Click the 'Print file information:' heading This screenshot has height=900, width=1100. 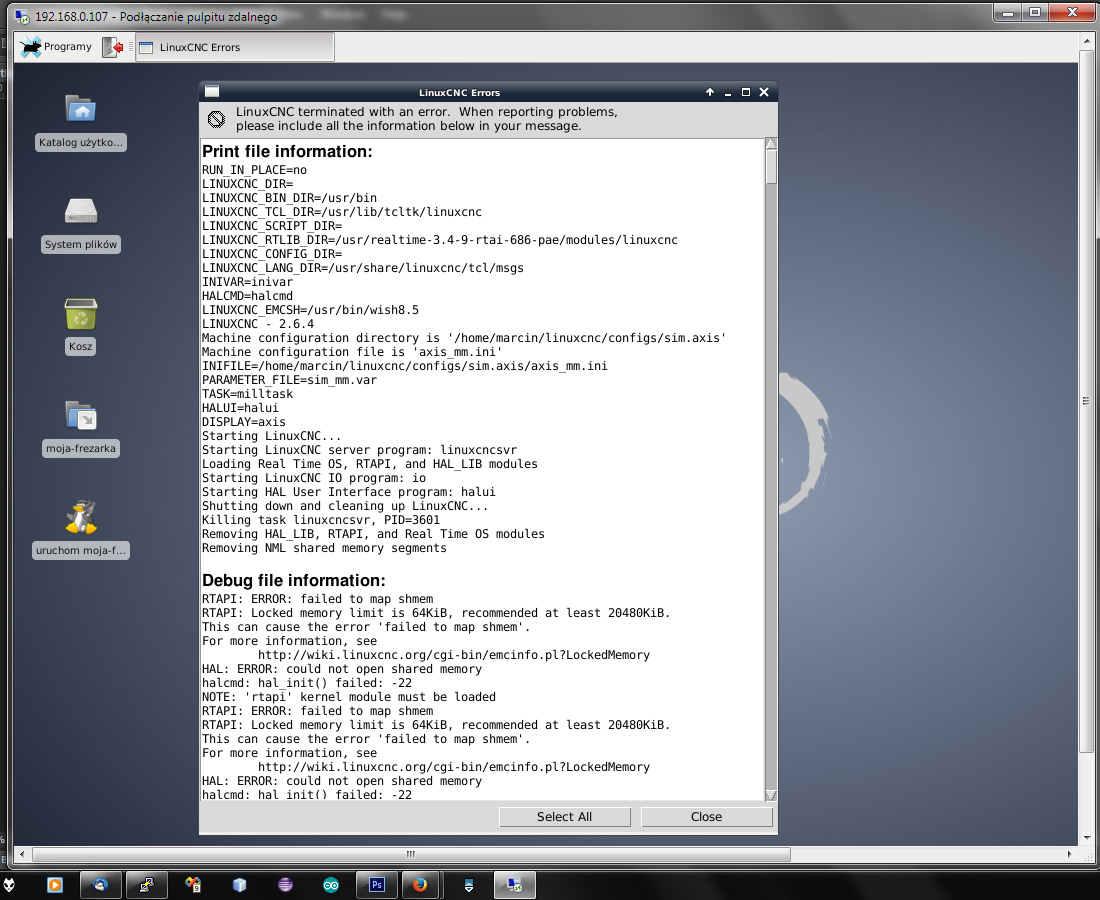coord(287,152)
